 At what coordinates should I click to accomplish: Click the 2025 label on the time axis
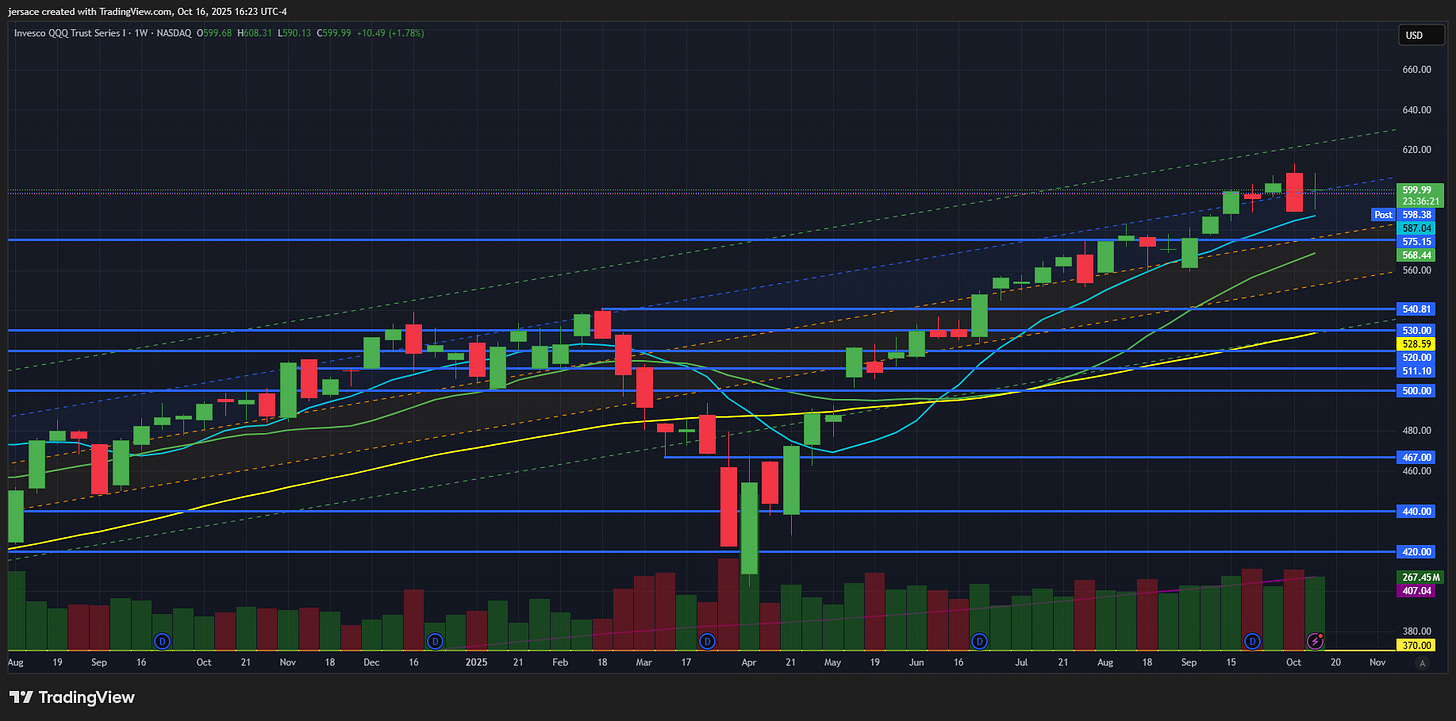point(476,662)
